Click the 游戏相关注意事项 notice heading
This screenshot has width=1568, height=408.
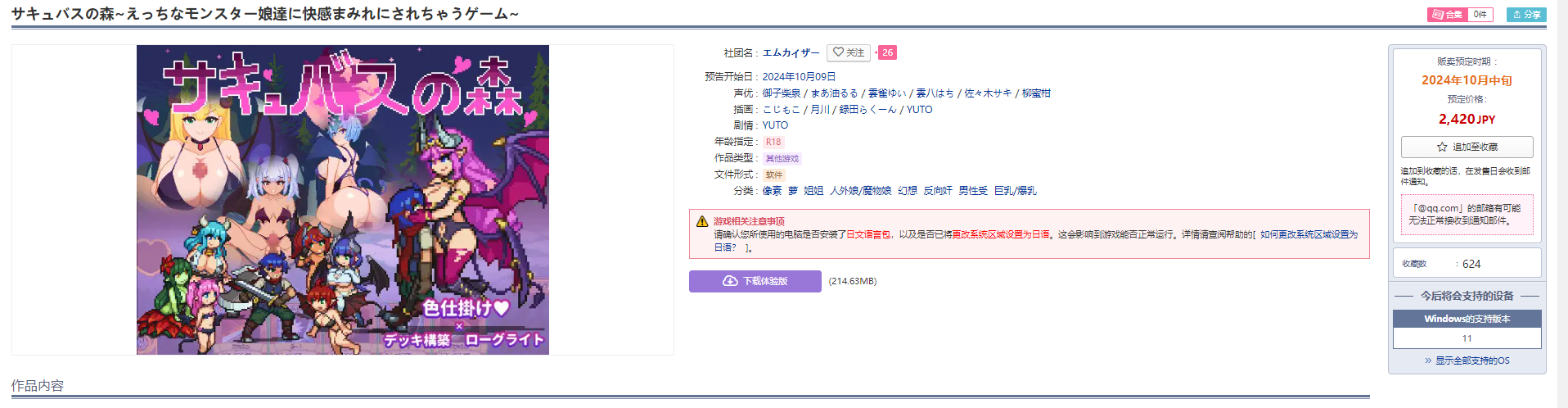(x=749, y=221)
